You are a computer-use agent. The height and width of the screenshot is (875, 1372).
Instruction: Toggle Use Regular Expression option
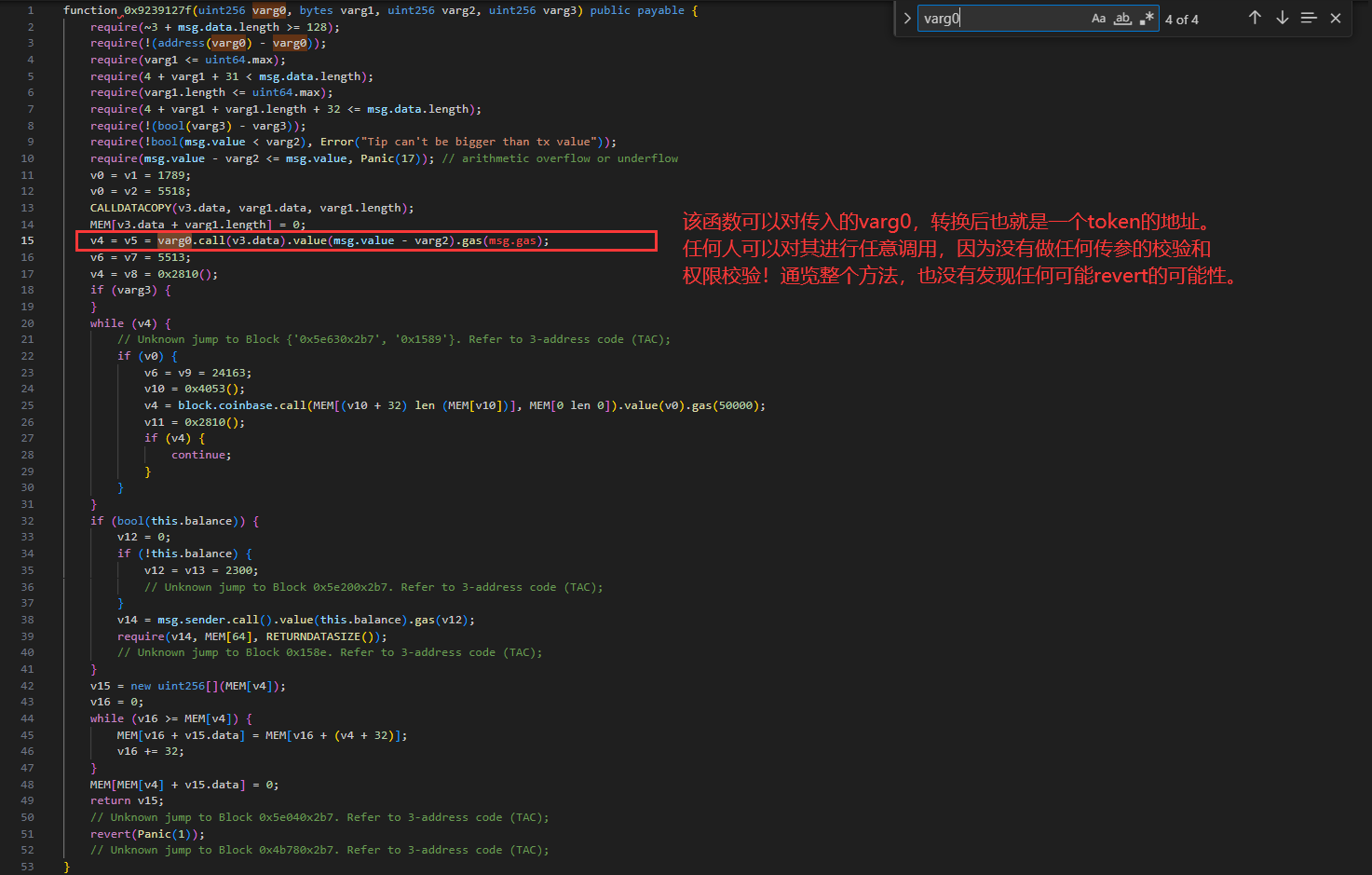(1147, 19)
